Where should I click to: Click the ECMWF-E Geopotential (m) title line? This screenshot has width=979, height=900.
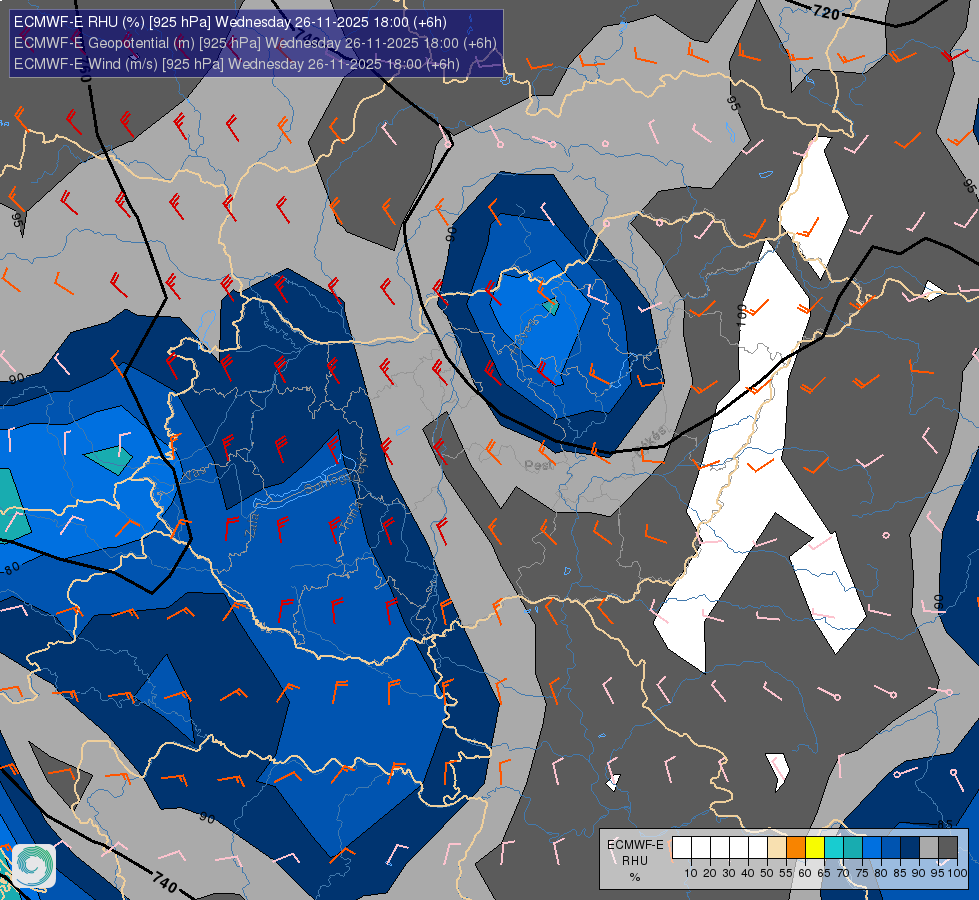click(255, 43)
